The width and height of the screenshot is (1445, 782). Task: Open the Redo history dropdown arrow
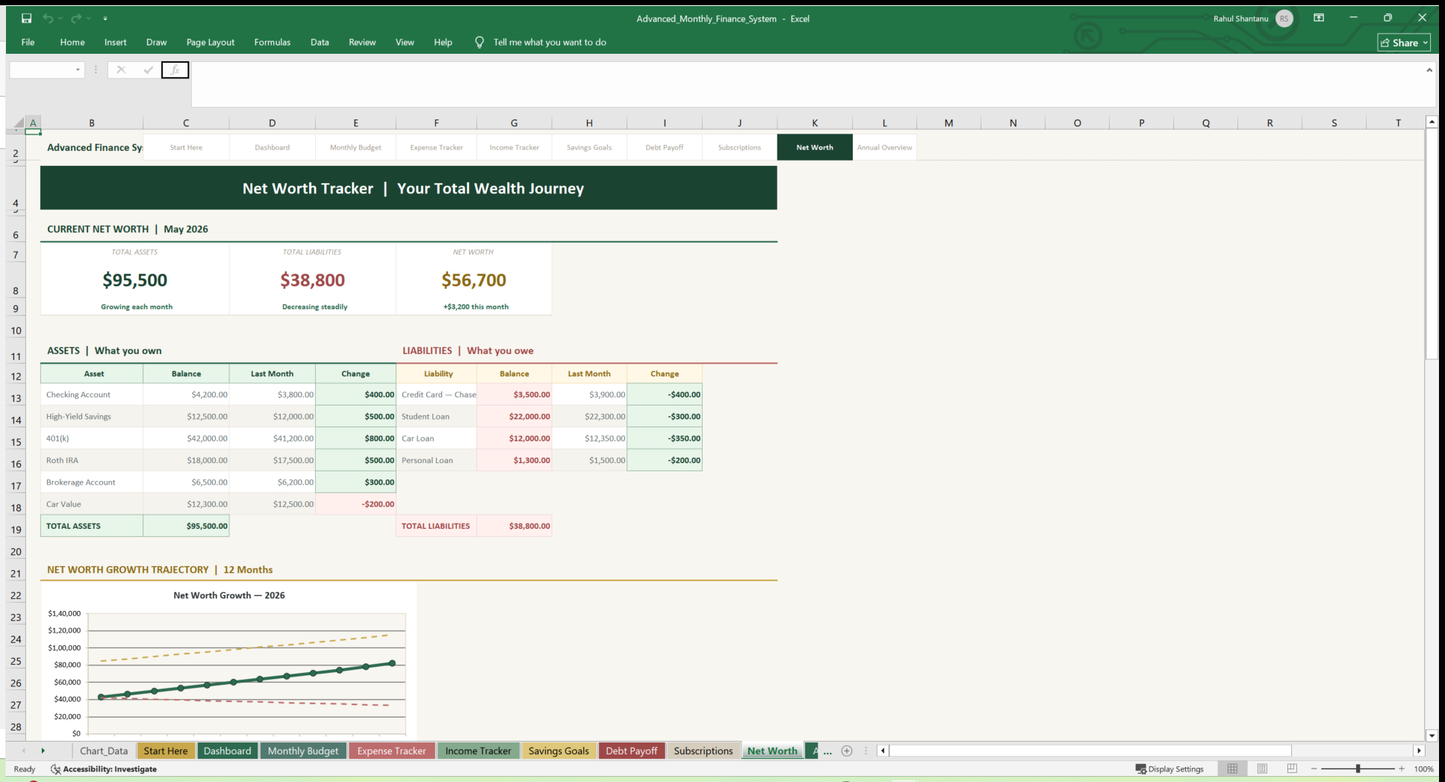pos(89,18)
